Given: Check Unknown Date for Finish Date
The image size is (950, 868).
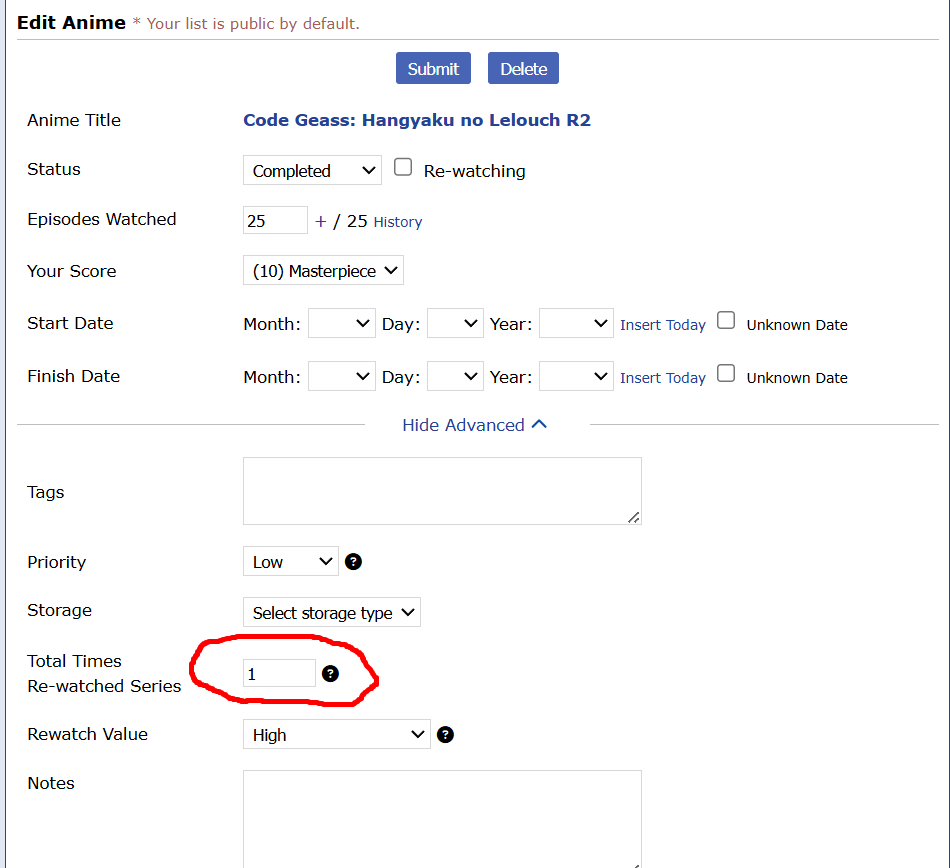Looking at the screenshot, I should [726, 373].
